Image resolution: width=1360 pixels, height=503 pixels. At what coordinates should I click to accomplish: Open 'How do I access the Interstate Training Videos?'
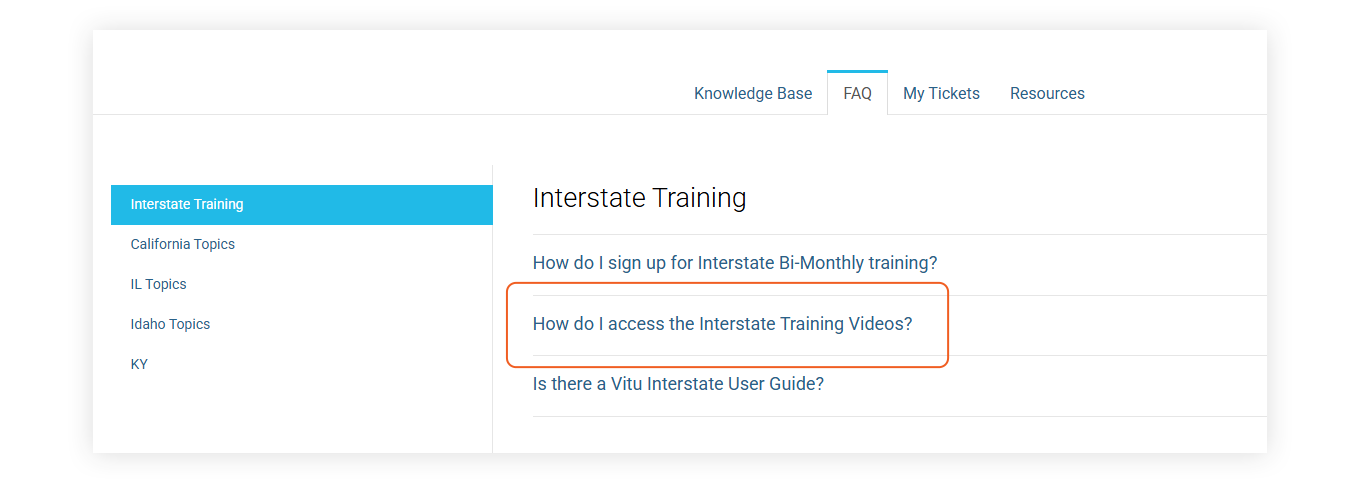click(x=722, y=324)
